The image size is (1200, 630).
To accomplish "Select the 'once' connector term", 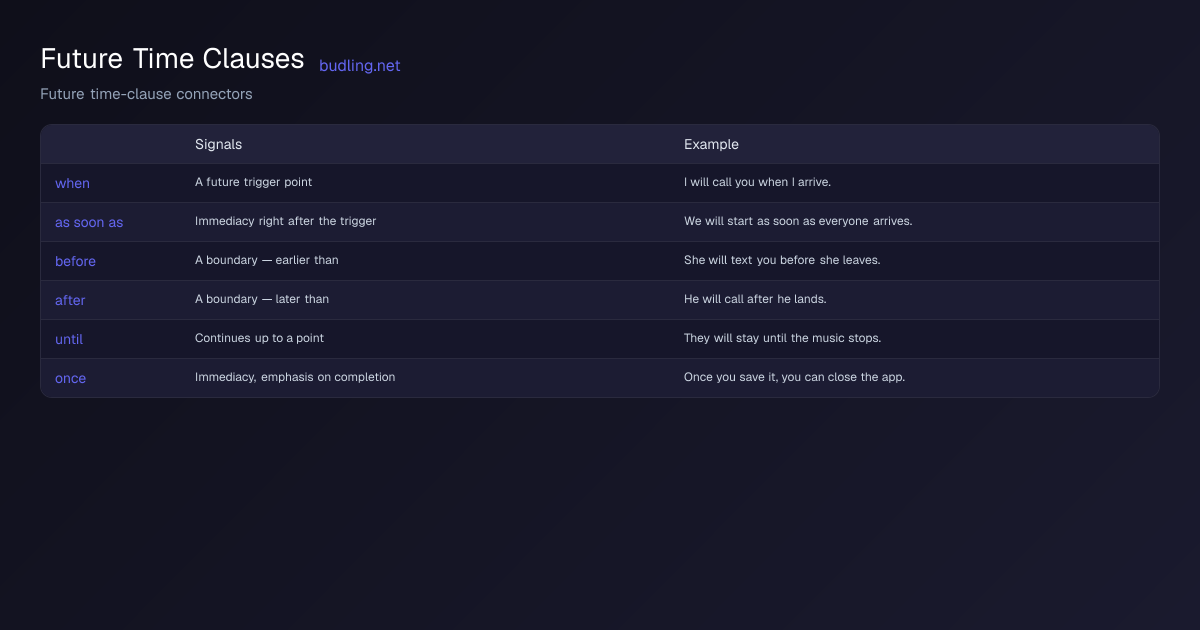I will click(70, 378).
